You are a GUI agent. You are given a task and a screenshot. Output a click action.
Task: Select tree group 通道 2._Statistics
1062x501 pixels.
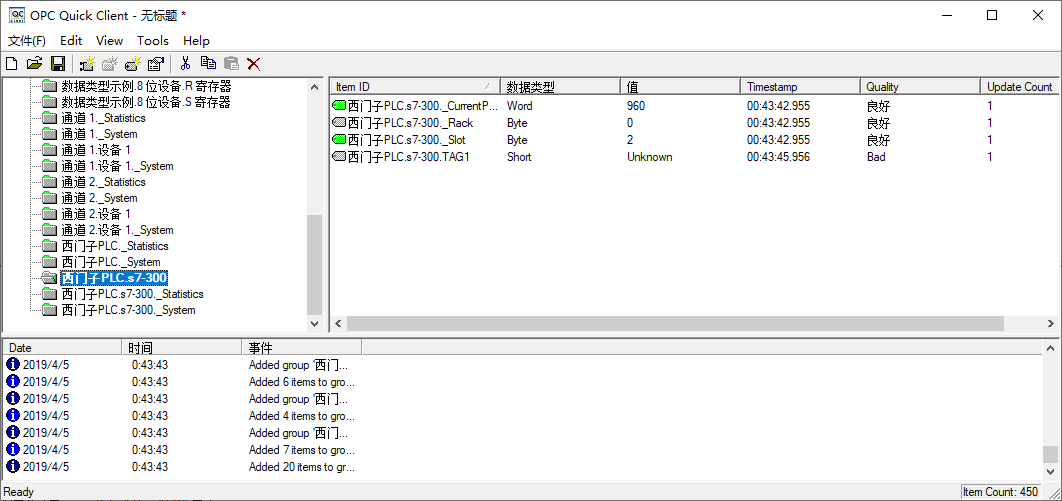(x=104, y=182)
